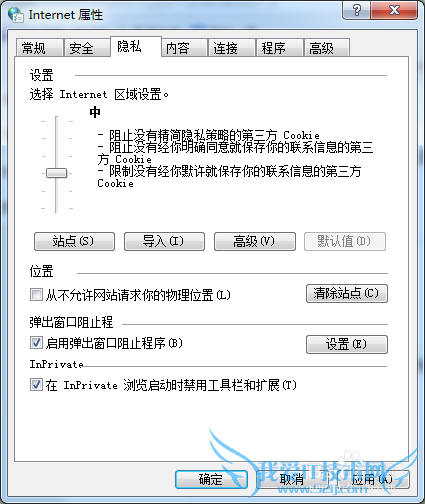Toggle 启用弹出窗口阻止程序 checkbox

pos(36,343)
